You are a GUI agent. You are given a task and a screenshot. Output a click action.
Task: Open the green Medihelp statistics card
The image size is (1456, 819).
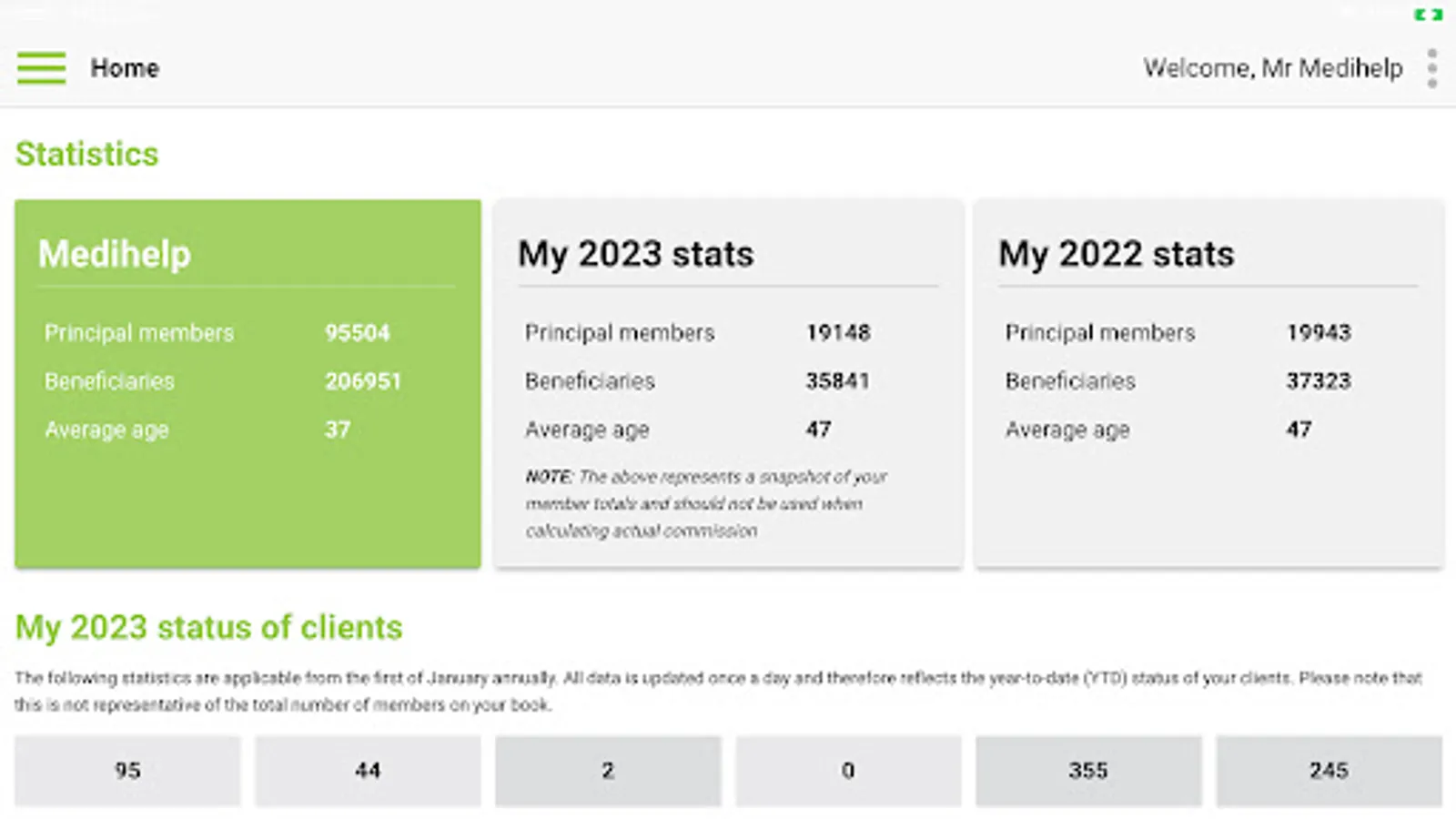(248, 384)
